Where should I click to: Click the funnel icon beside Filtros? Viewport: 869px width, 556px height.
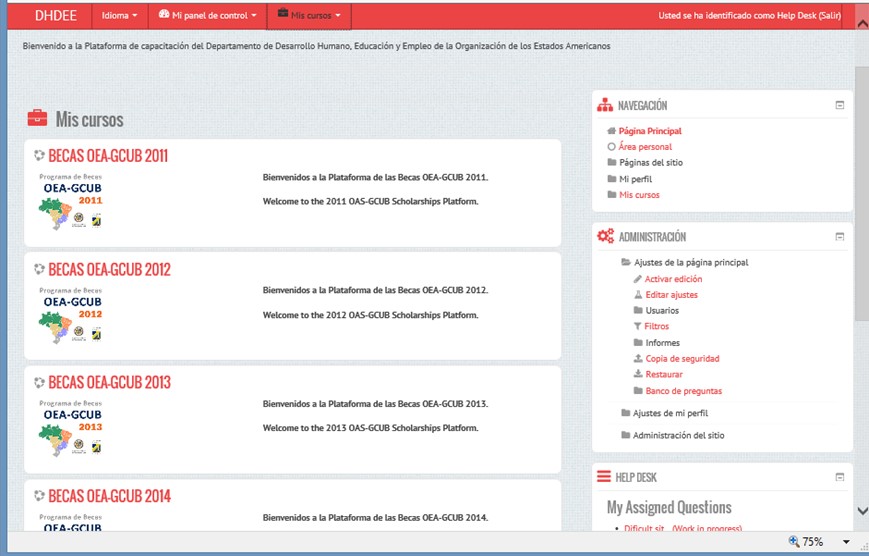pyautogui.click(x=638, y=327)
